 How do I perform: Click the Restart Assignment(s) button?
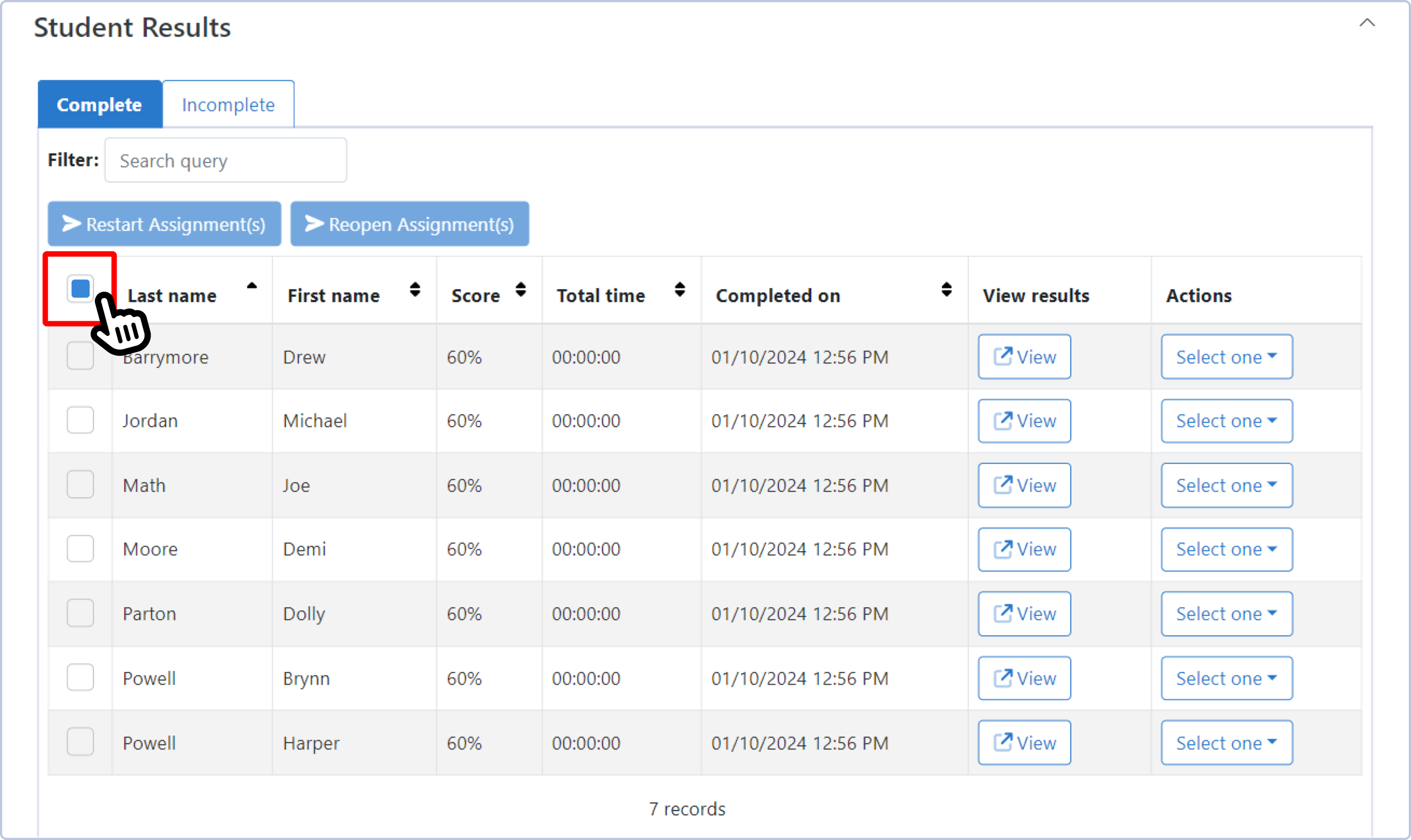coord(164,224)
